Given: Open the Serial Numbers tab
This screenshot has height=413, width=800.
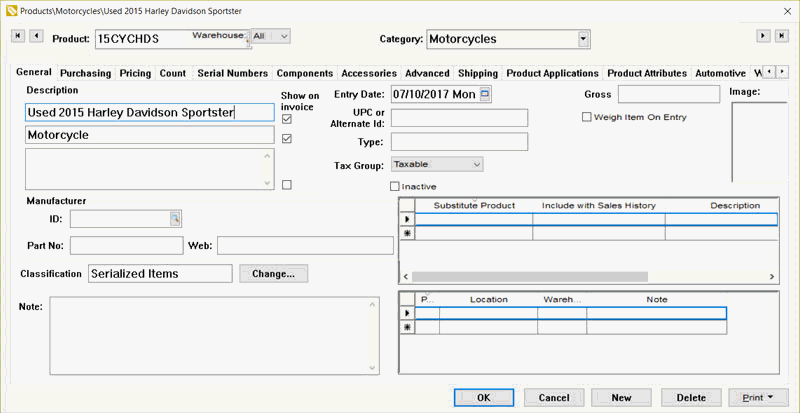Looking at the screenshot, I should pos(233,74).
